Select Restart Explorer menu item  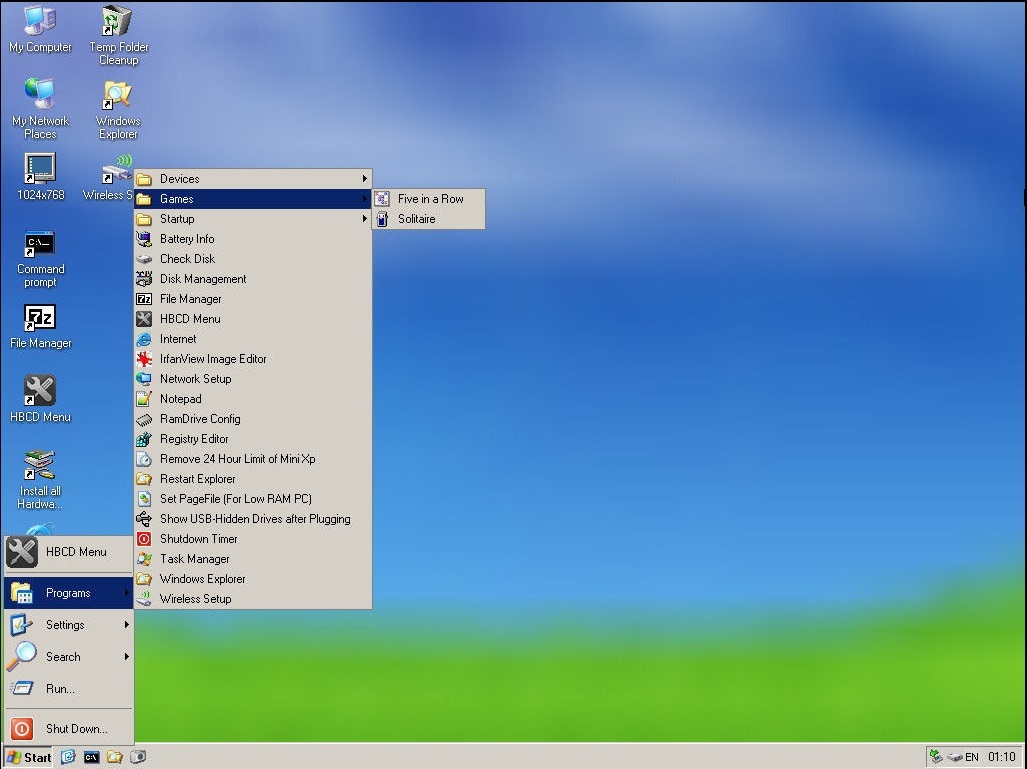[x=253, y=479]
